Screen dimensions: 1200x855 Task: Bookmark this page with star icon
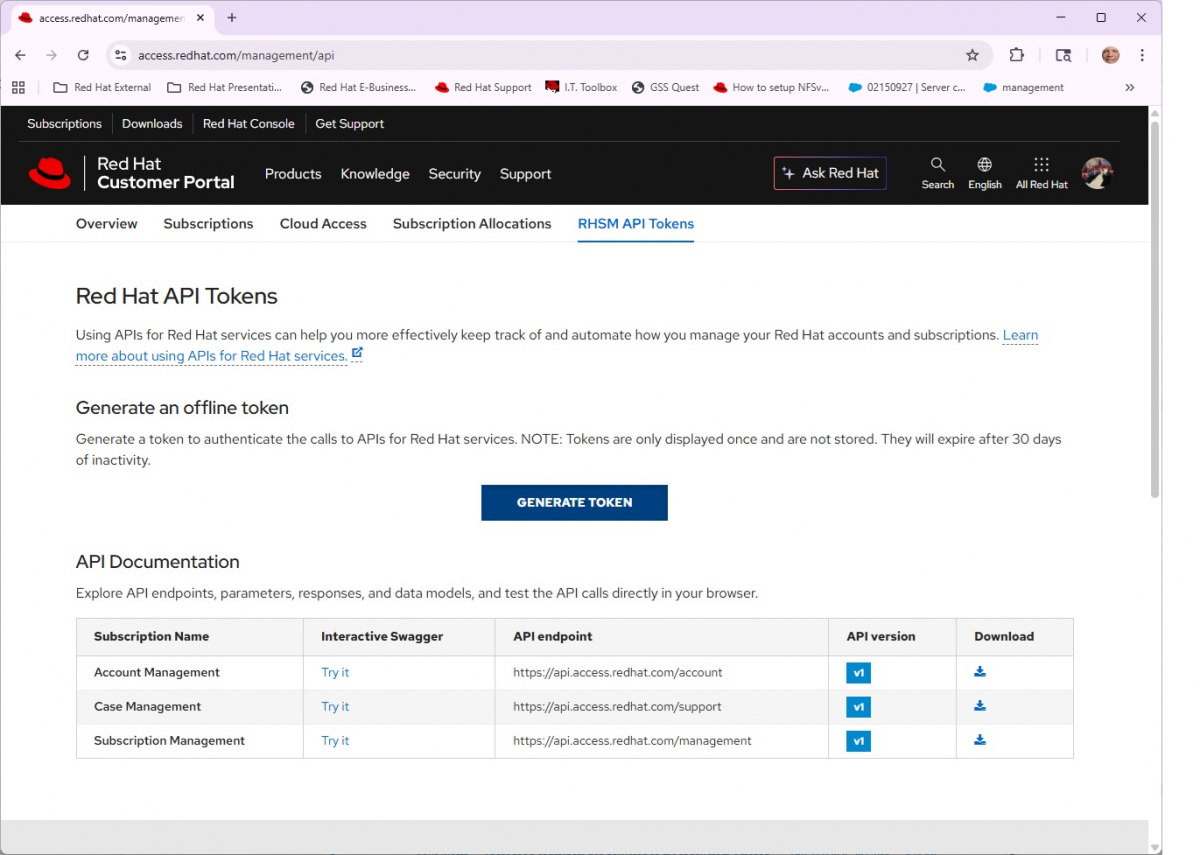coord(972,55)
